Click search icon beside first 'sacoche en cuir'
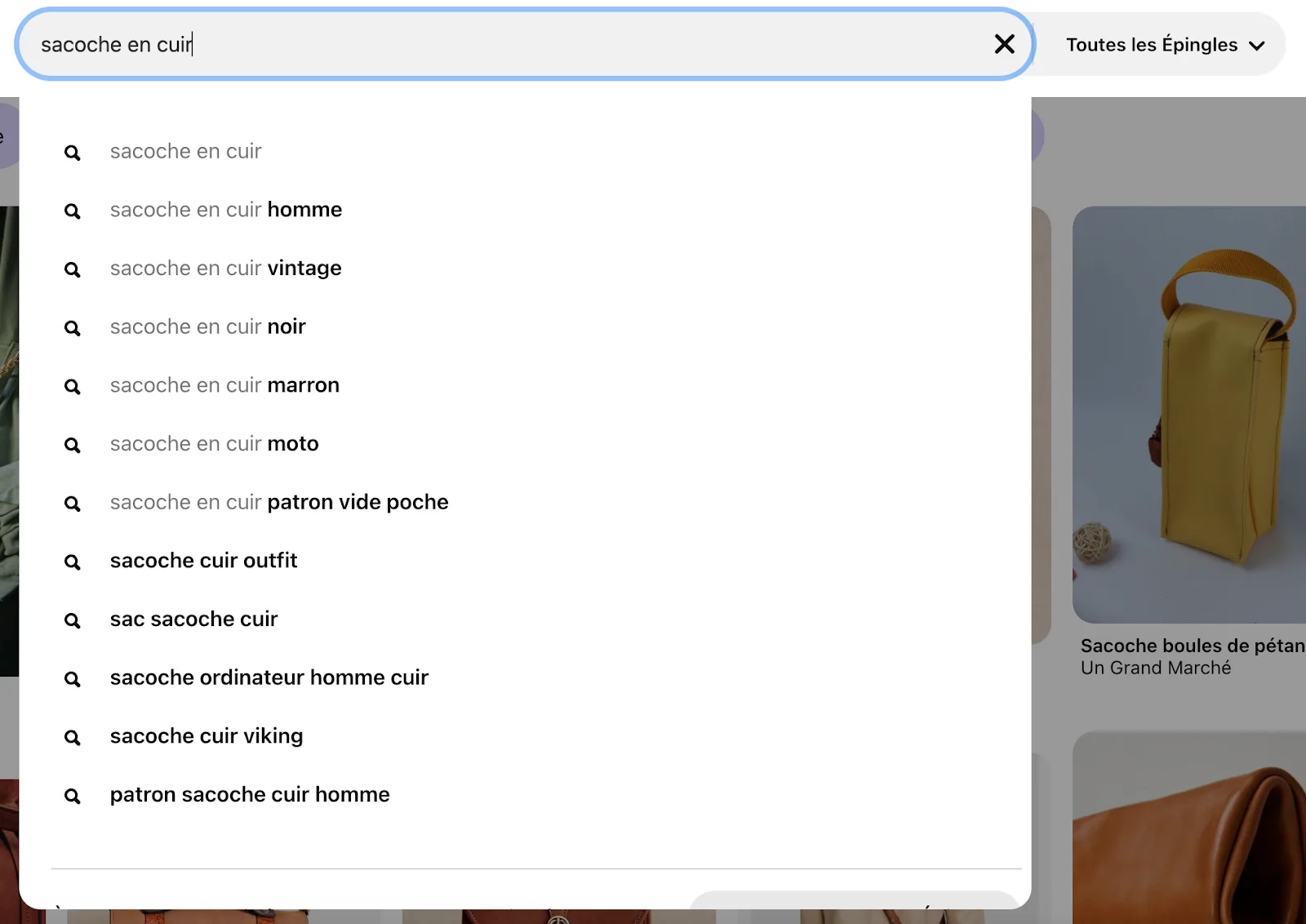The image size is (1306, 924). (73, 153)
